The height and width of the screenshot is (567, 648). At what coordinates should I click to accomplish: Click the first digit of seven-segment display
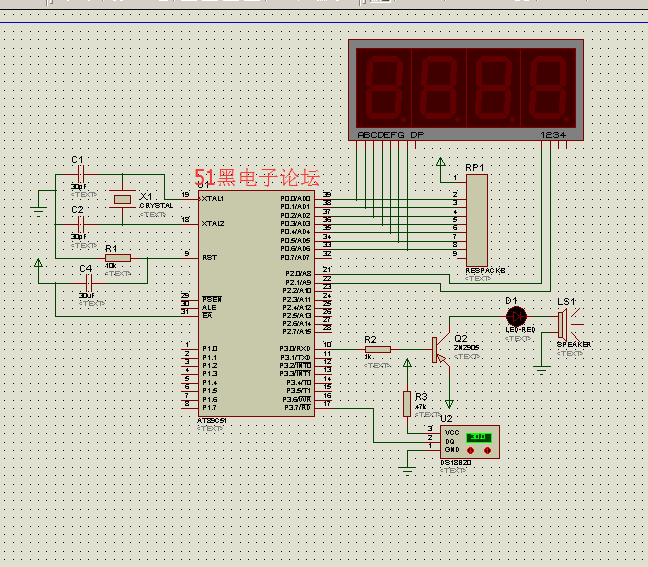click(x=384, y=88)
